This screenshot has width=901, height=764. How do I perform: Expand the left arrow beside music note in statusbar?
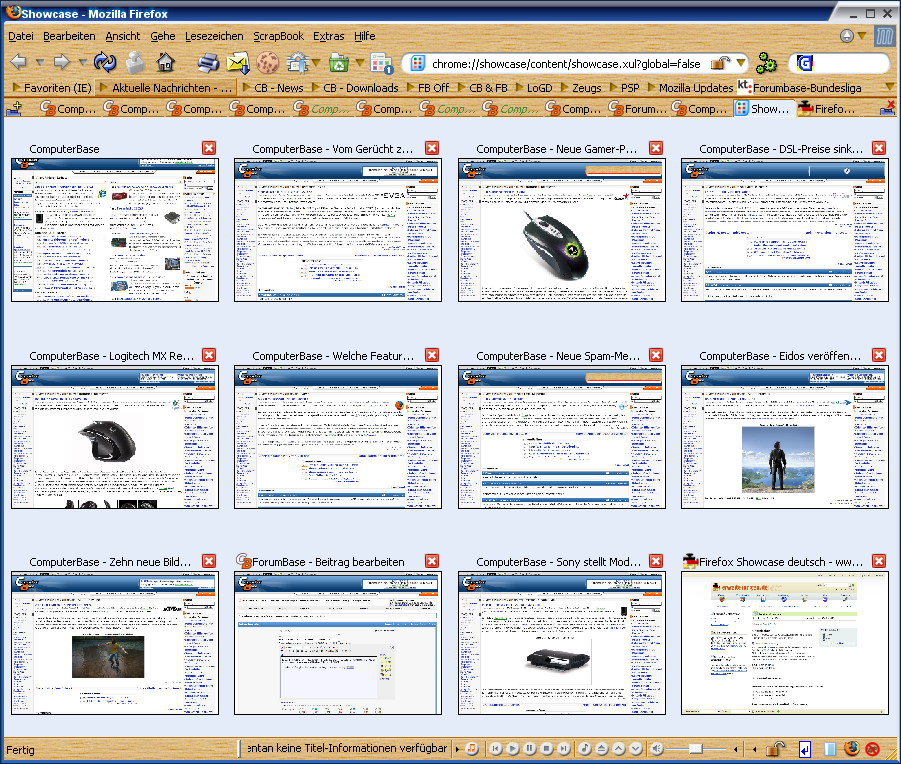coord(457,749)
